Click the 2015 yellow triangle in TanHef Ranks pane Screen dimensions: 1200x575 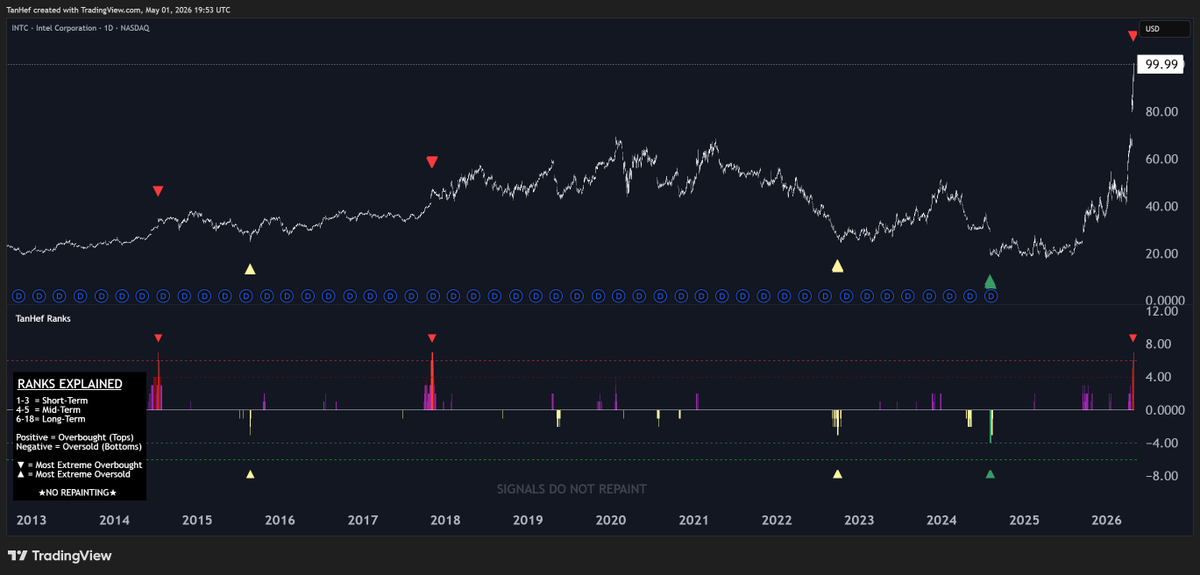[x=251, y=475]
